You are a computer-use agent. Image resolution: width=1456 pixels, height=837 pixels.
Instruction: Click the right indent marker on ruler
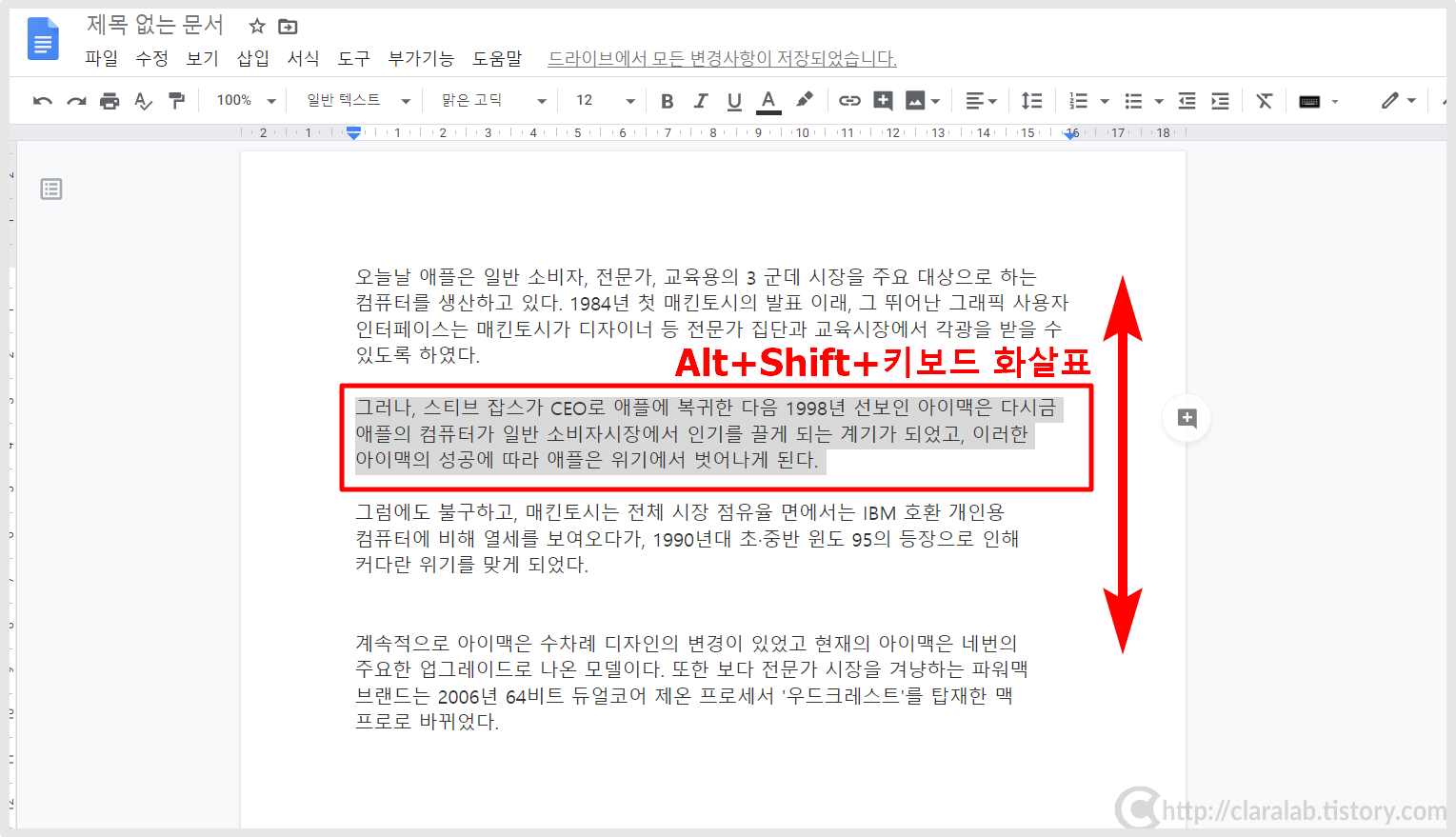click(1072, 134)
